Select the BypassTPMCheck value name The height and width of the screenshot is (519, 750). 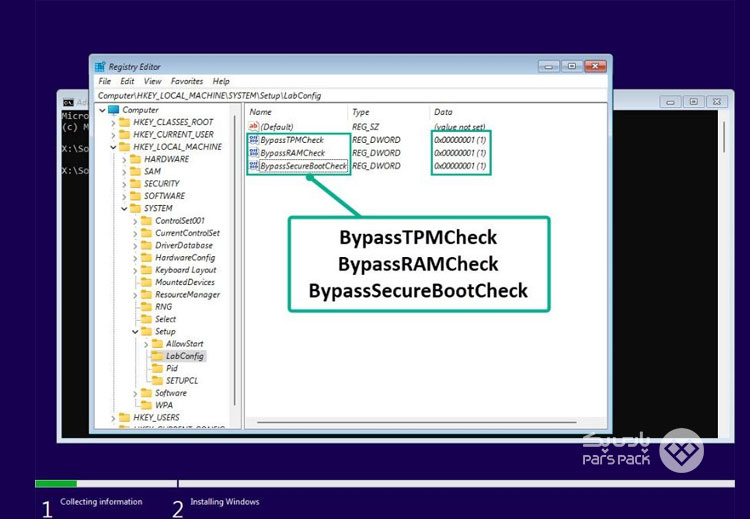tap(292, 140)
